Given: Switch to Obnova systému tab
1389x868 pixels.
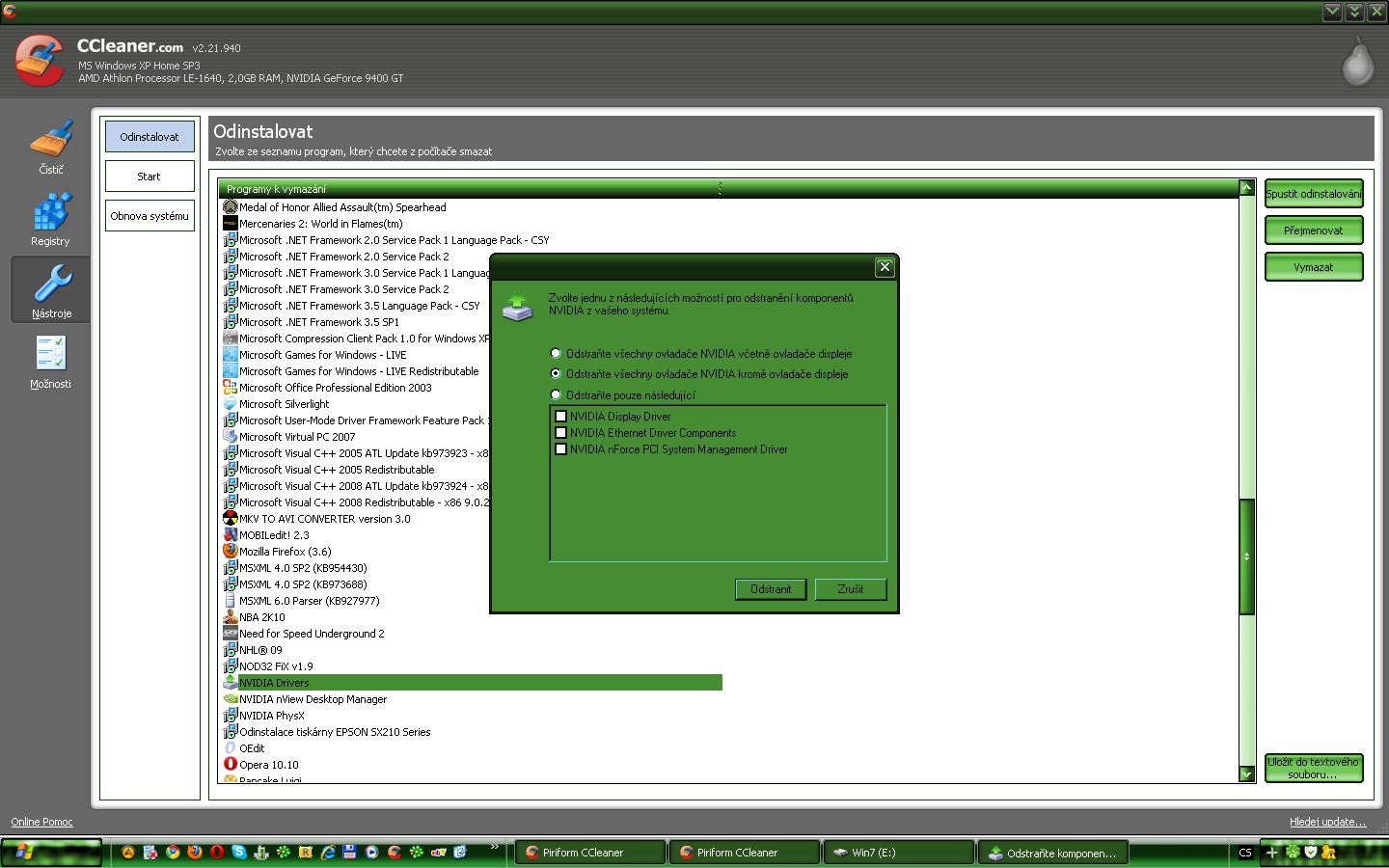Looking at the screenshot, I should pyautogui.click(x=150, y=216).
